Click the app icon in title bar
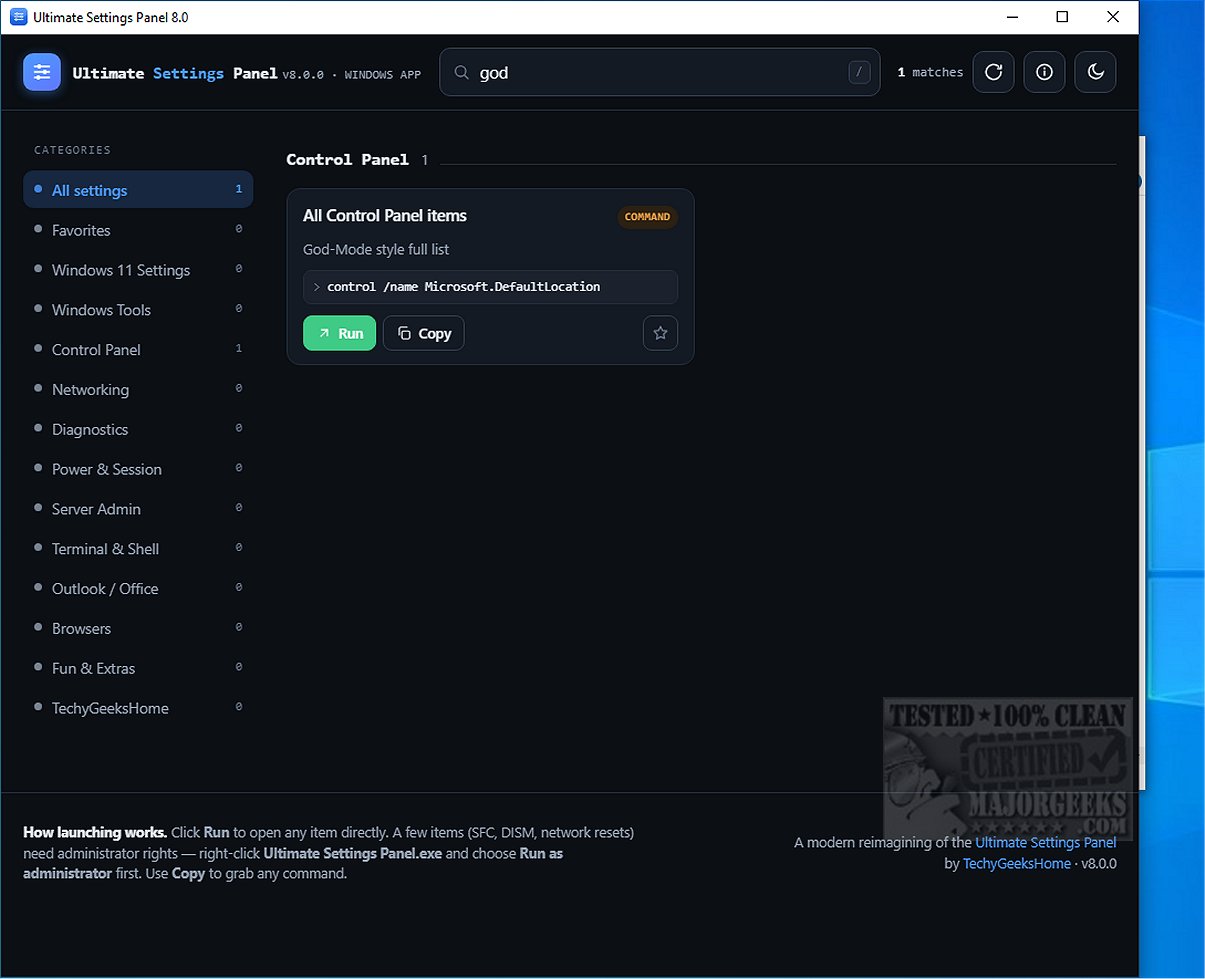Viewport: 1205px width, 979px height. click(18, 17)
